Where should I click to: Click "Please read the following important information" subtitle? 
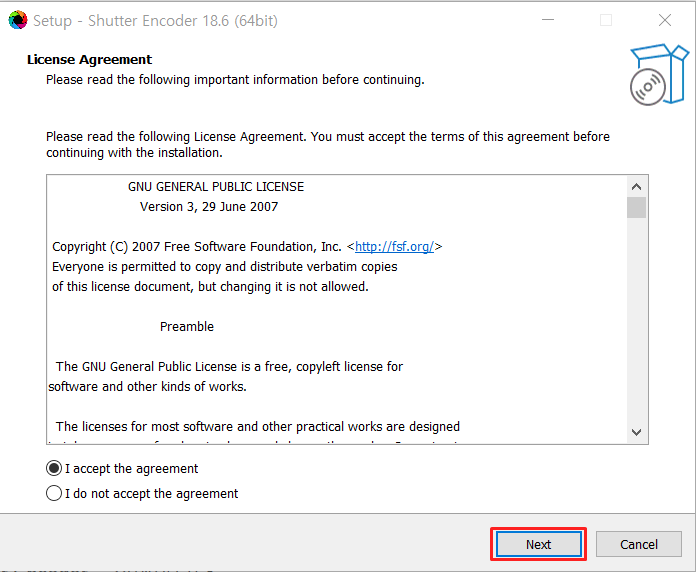pyautogui.click(x=235, y=80)
